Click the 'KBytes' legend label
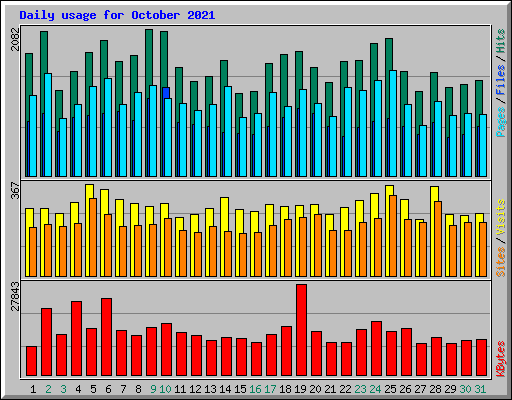 [x=501, y=359]
